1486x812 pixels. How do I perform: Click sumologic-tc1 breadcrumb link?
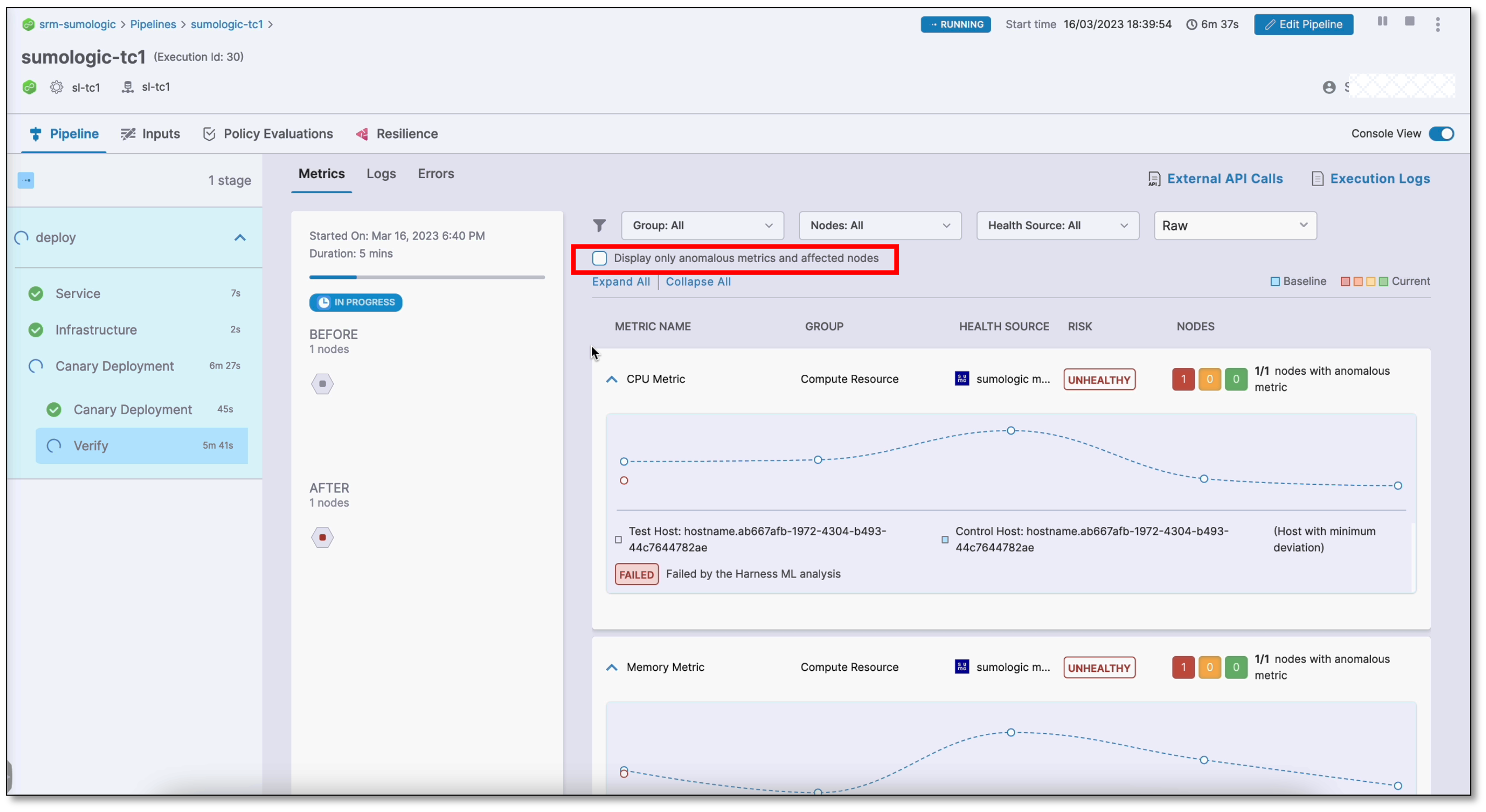click(227, 24)
